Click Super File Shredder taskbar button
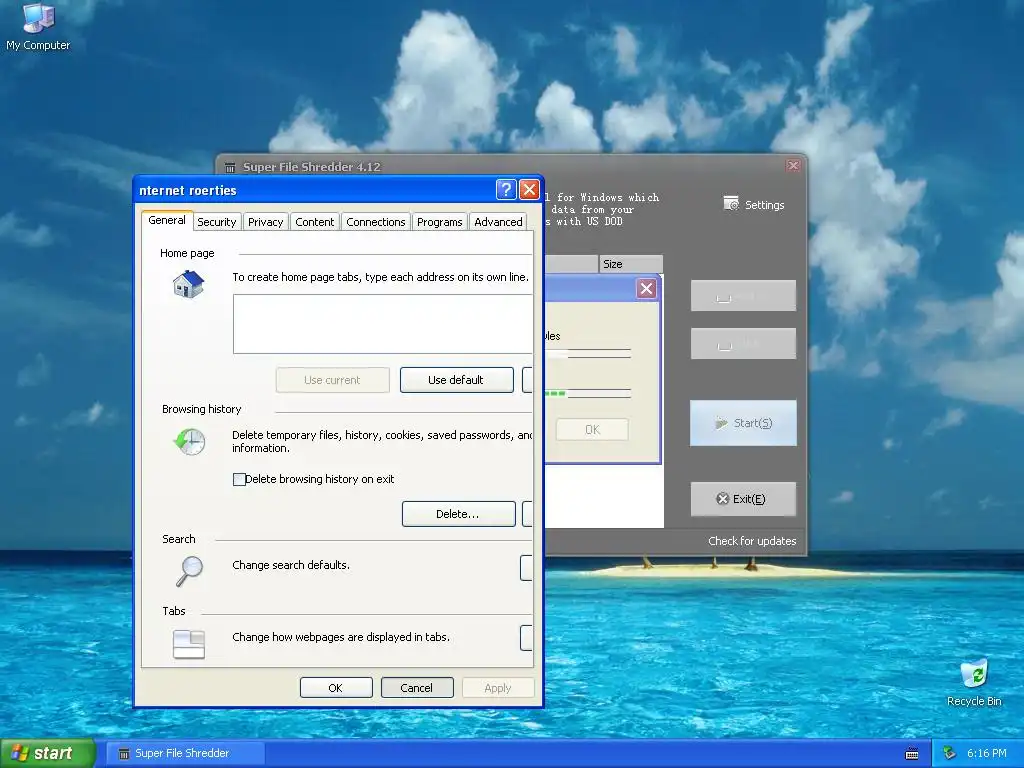This screenshot has height=768, width=1024. (185, 754)
